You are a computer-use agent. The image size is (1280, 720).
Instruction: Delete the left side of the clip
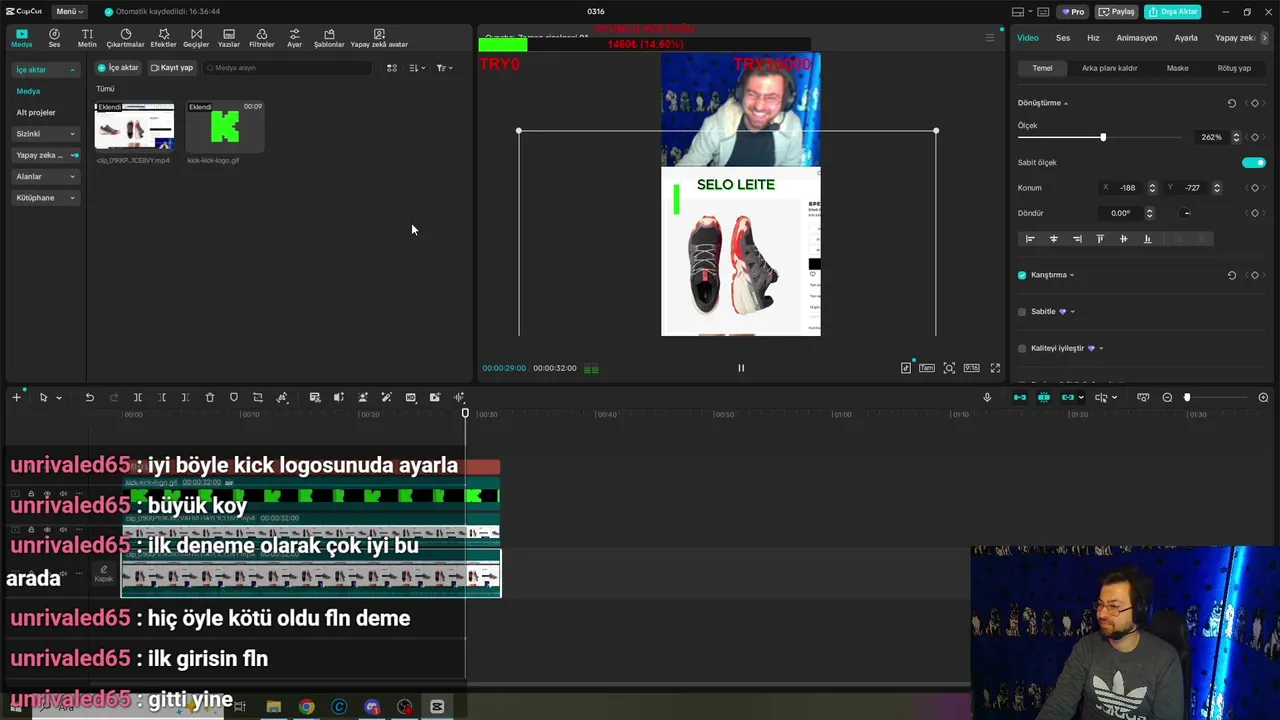(x=162, y=397)
